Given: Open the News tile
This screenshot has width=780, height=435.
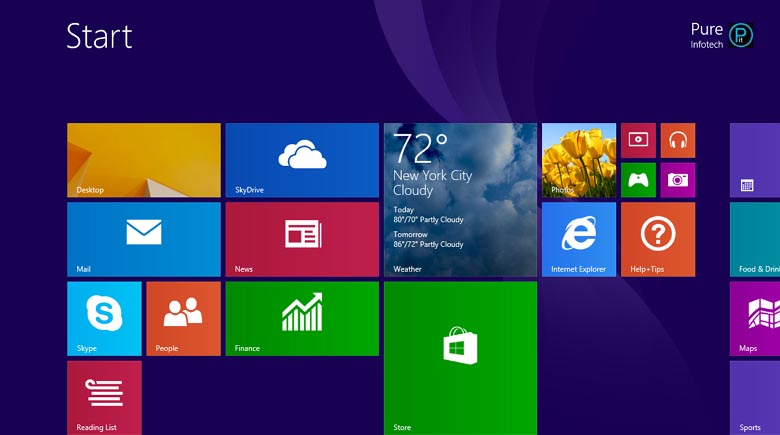Looking at the screenshot, I should [x=302, y=239].
